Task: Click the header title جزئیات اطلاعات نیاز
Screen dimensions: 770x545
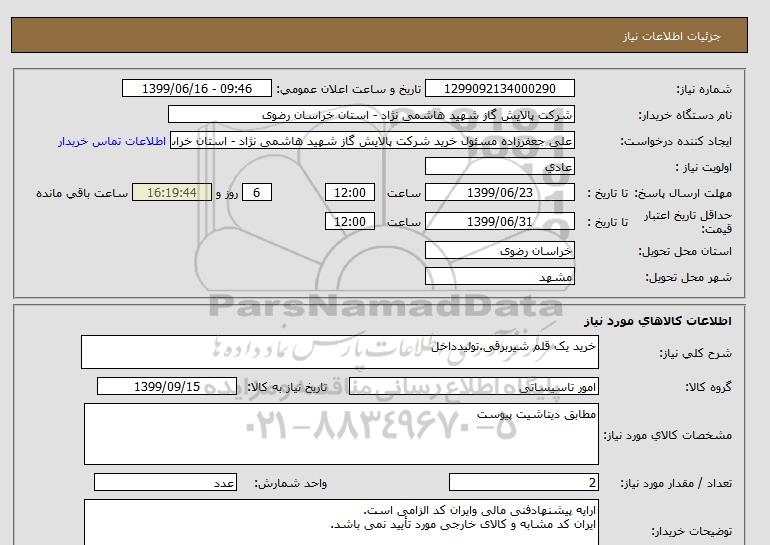Action: click(x=671, y=36)
